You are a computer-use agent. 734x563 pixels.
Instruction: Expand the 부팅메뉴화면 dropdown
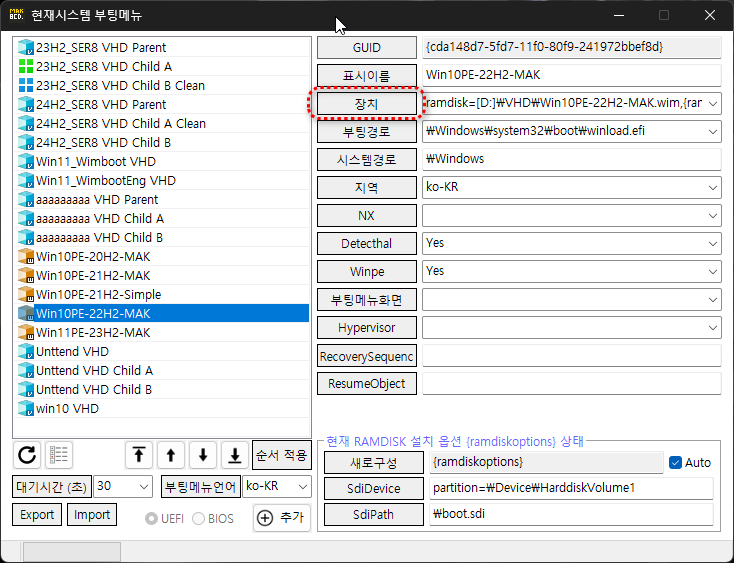coord(712,300)
